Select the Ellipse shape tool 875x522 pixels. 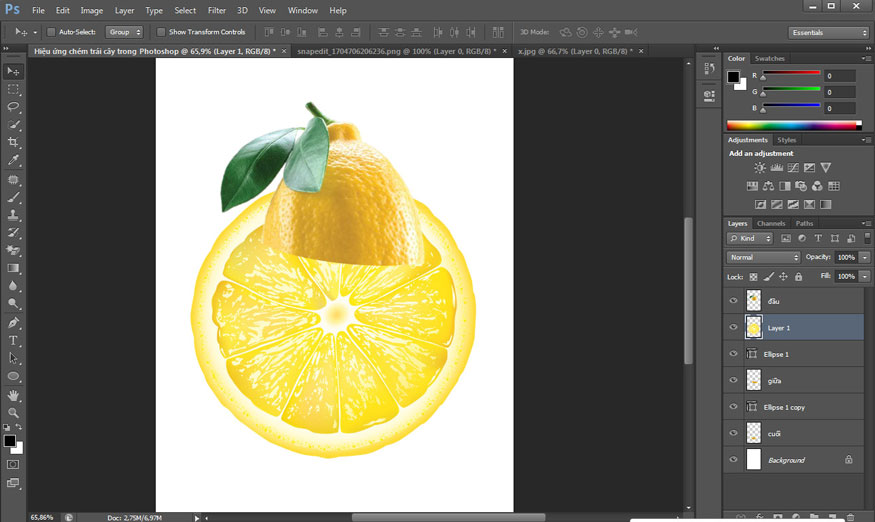click(13, 376)
